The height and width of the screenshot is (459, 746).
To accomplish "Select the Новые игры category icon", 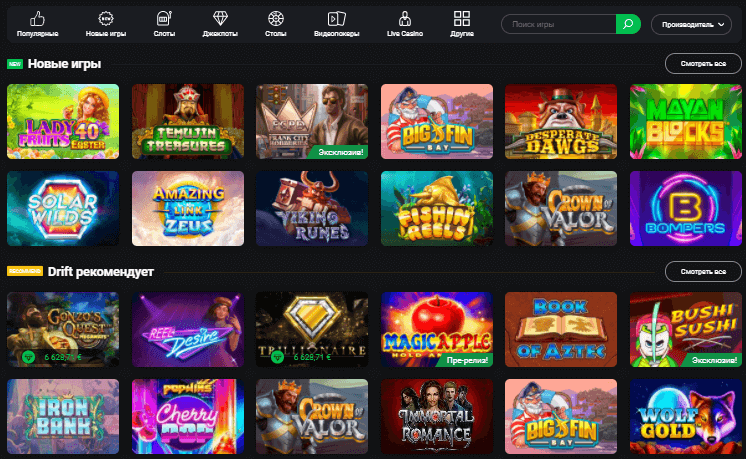I will click(106, 24).
